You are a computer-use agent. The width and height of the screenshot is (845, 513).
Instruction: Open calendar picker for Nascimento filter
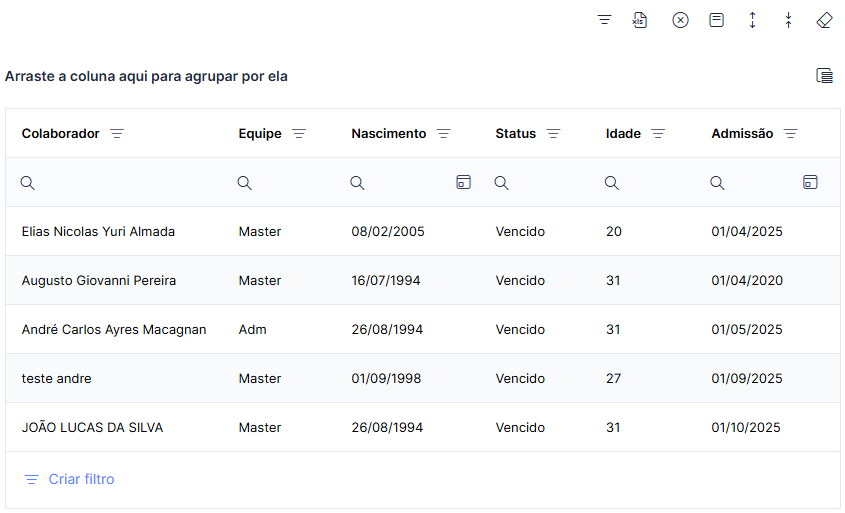tap(463, 182)
